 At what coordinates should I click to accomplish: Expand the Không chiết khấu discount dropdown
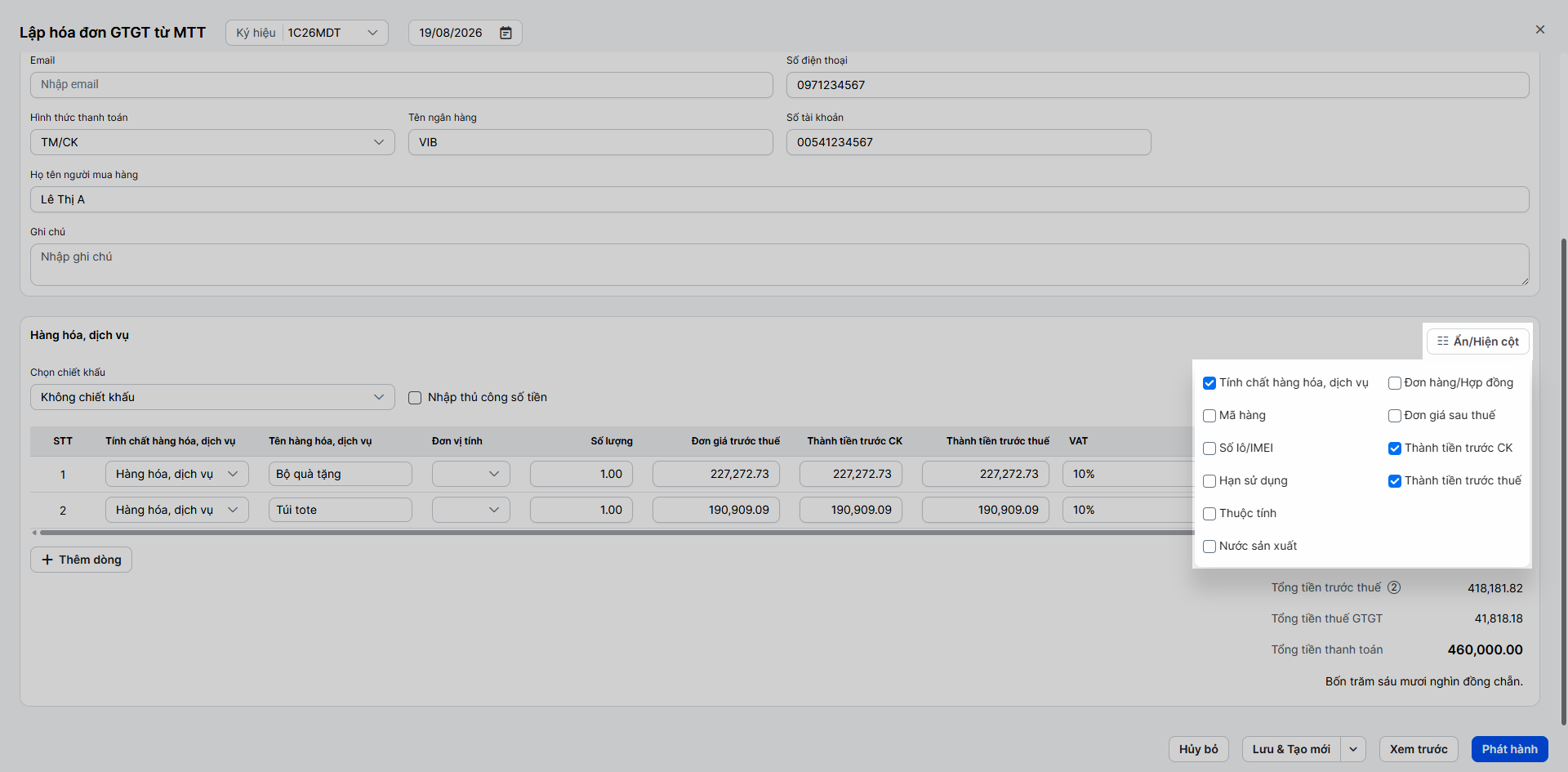212,397
